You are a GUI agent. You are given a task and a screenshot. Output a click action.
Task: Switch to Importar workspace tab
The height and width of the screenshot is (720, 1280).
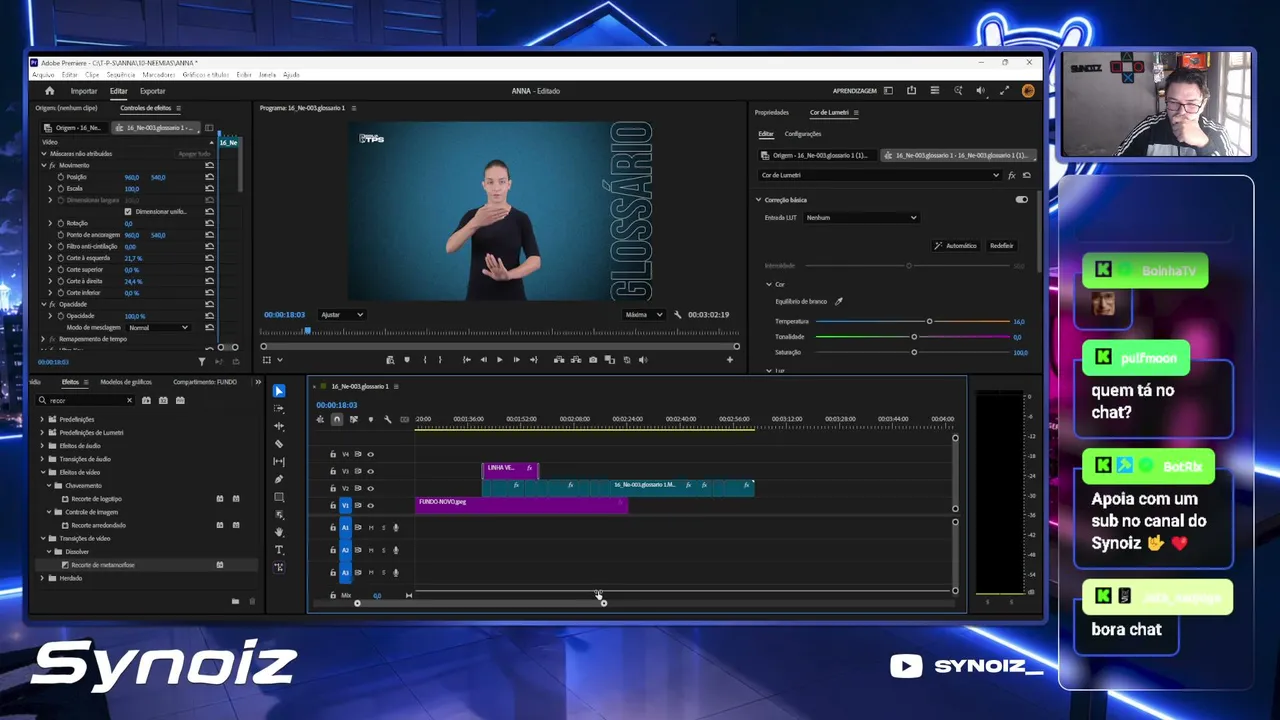coord(84,91)
